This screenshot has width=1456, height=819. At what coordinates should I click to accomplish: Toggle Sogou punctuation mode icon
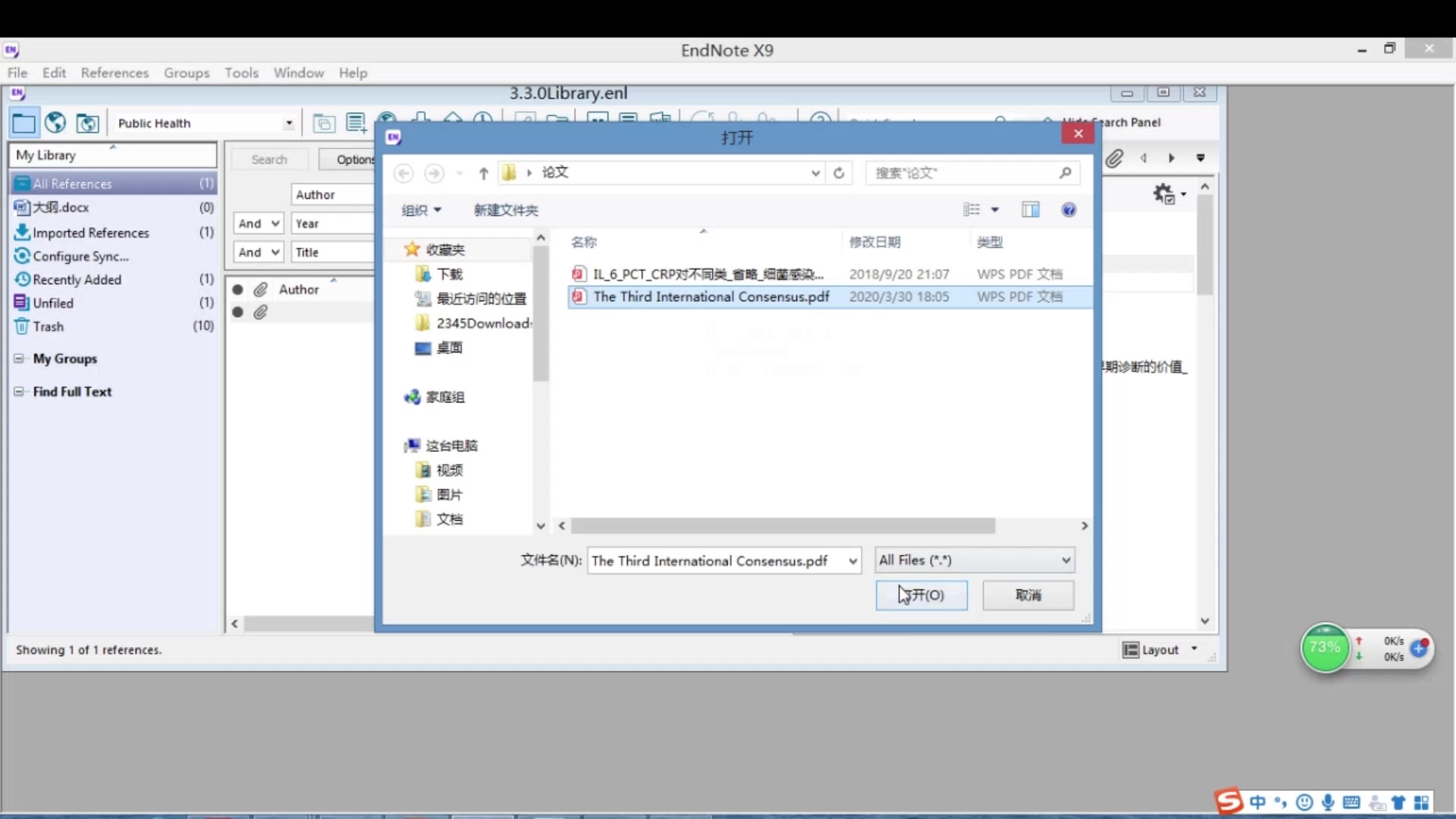pos(1281,802)
